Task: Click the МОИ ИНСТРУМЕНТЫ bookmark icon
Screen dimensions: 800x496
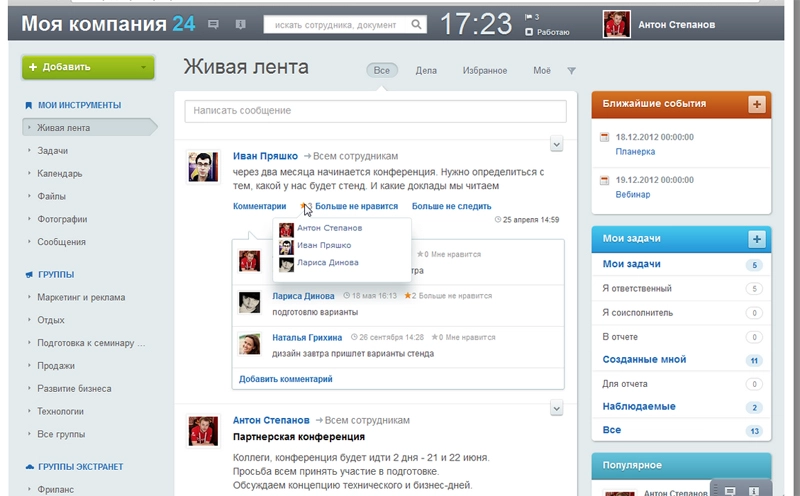Action: click(x=29, y=106)
